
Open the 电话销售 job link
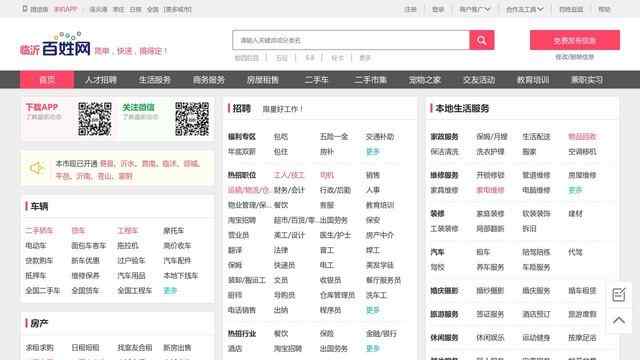coord(242,310)
